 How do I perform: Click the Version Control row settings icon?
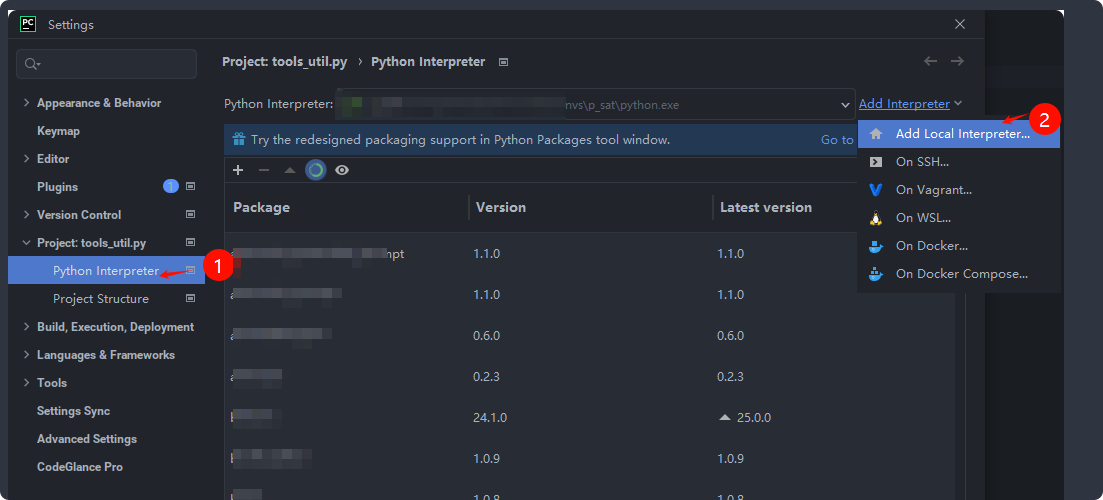coord(190,214)
